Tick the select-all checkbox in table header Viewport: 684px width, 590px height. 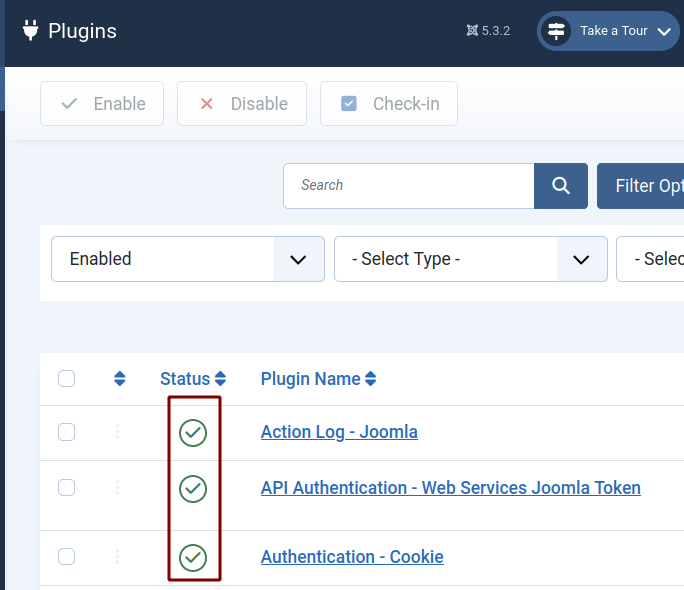click(x=66, y=379)
